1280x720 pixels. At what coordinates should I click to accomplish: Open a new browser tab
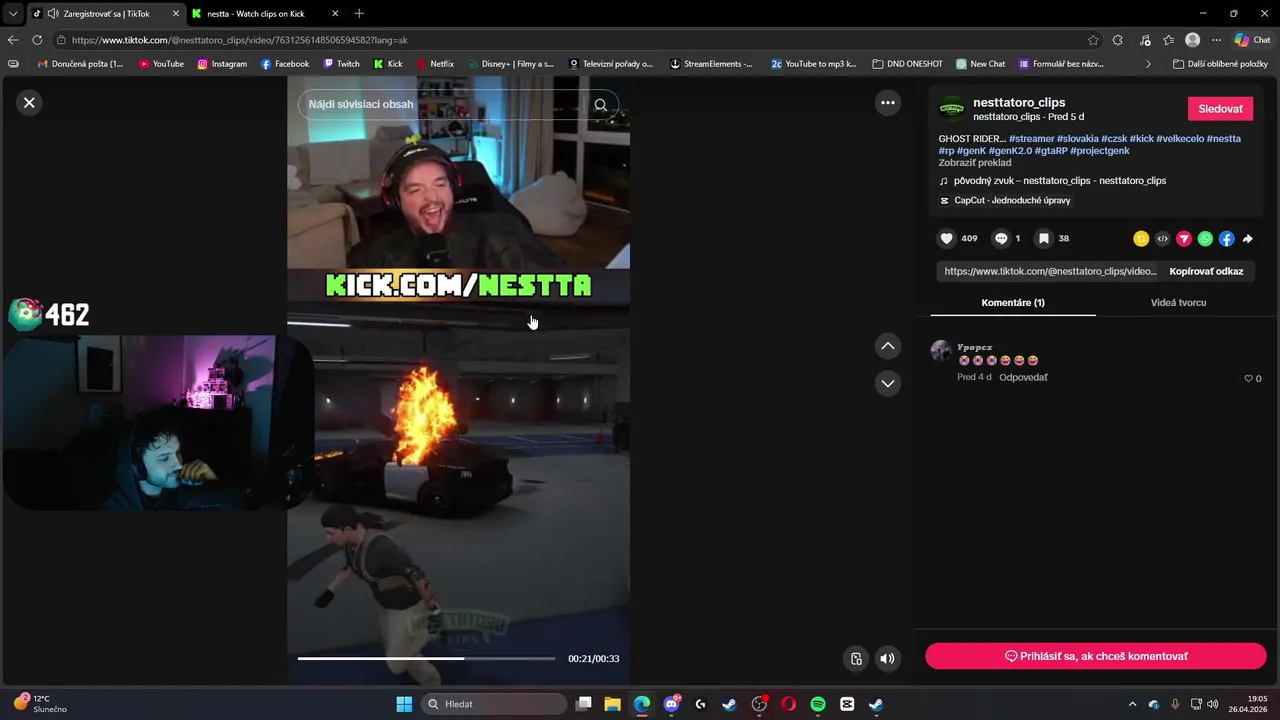pos(359,13)
